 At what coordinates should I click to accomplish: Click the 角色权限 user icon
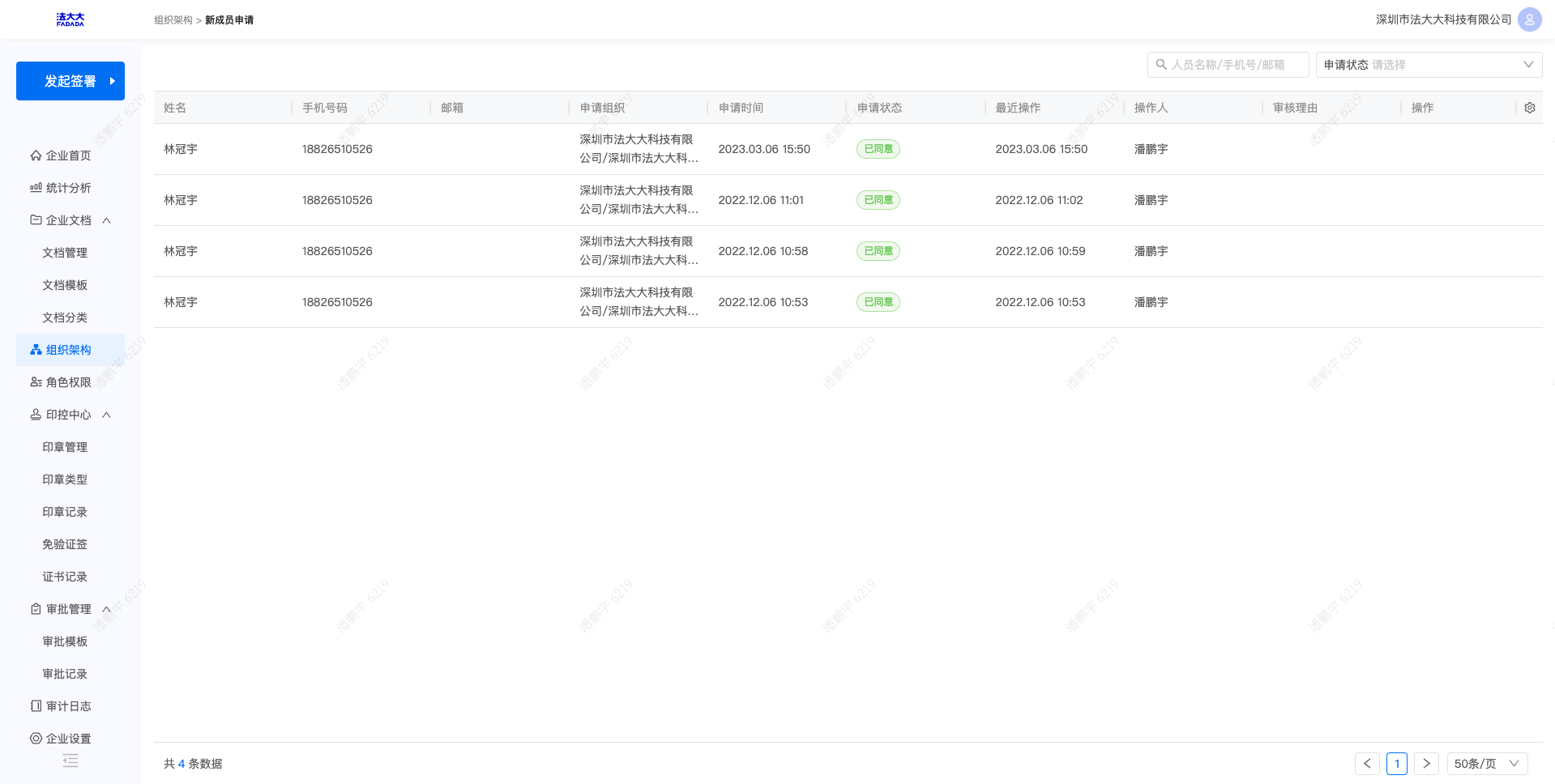point(36,382)
